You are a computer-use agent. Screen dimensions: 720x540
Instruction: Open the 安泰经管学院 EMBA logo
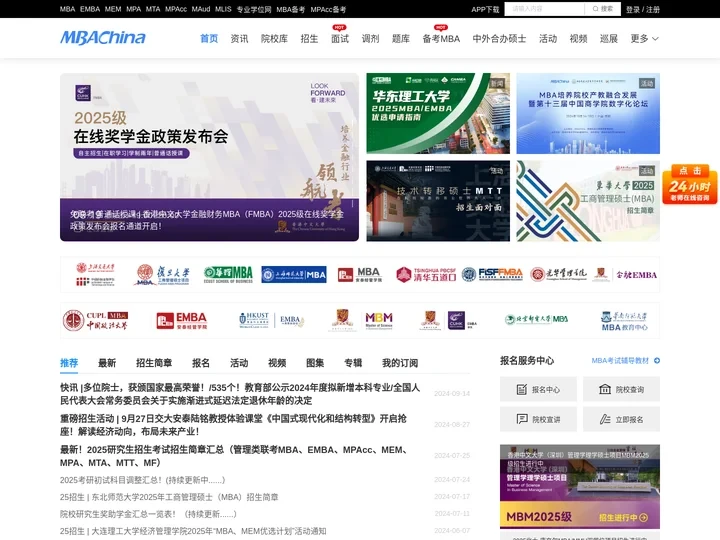pos(182,321)
